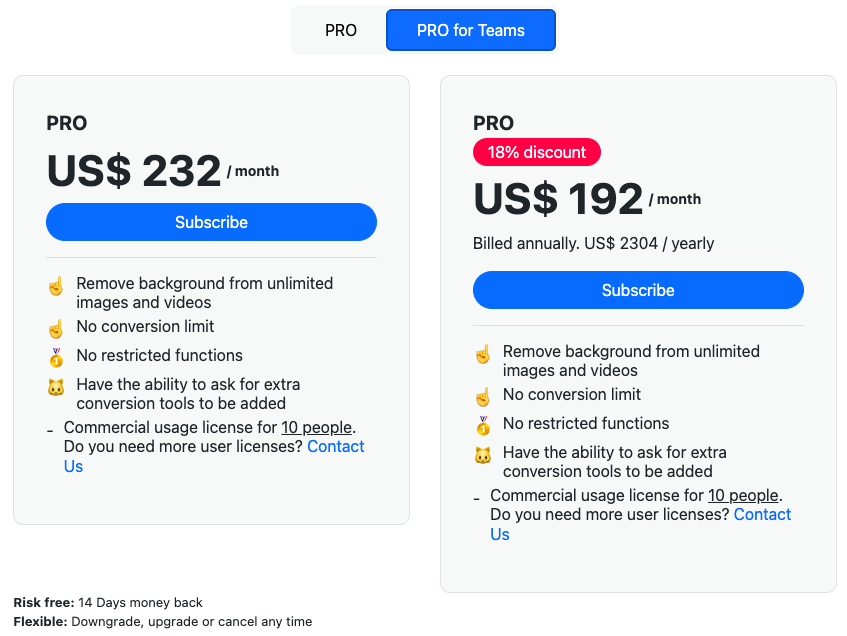This screenshot has height=636, width=847.
Task: Open Contact Us link in monthly plan card
Action: 214,456
